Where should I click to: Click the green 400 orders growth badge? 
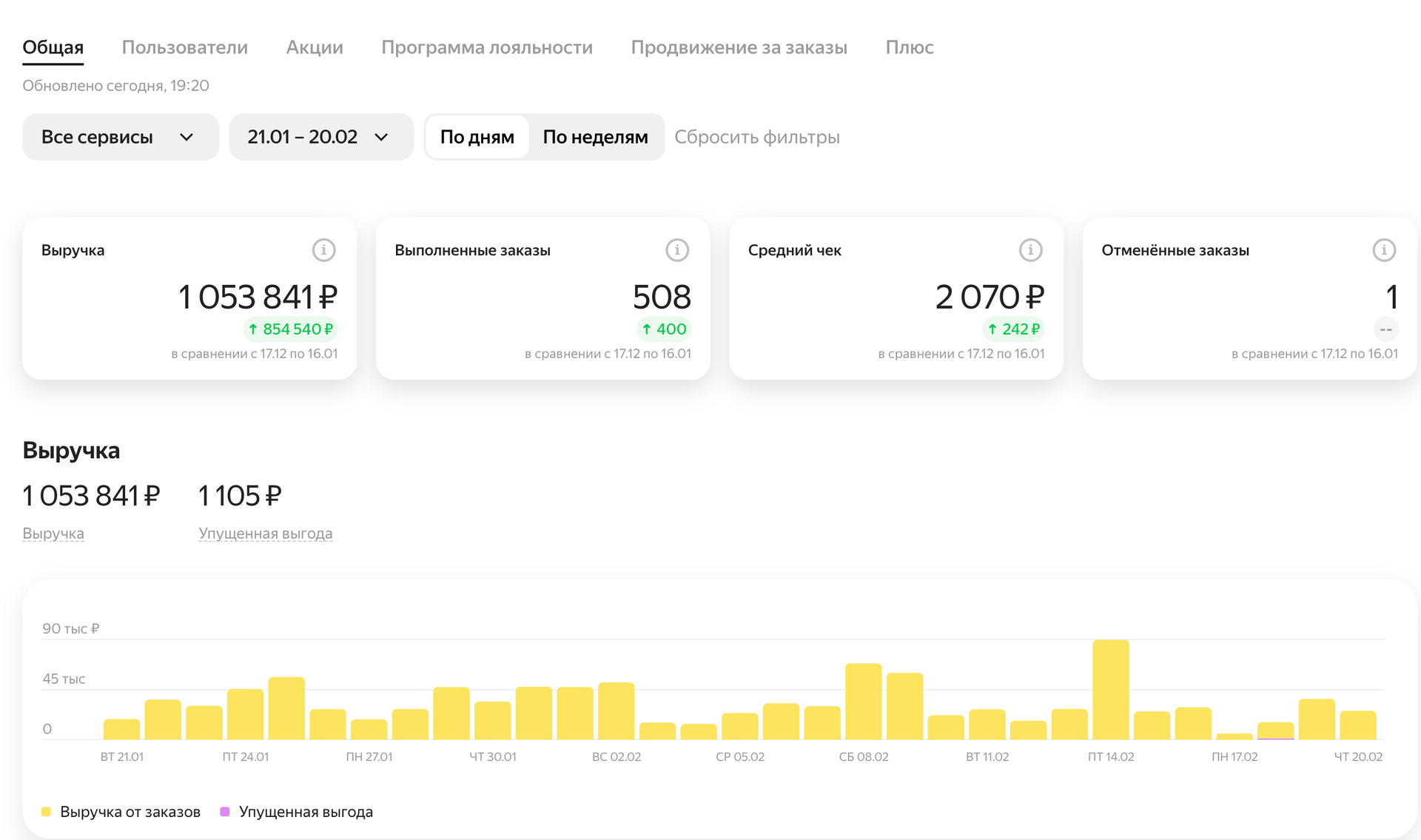664,329
